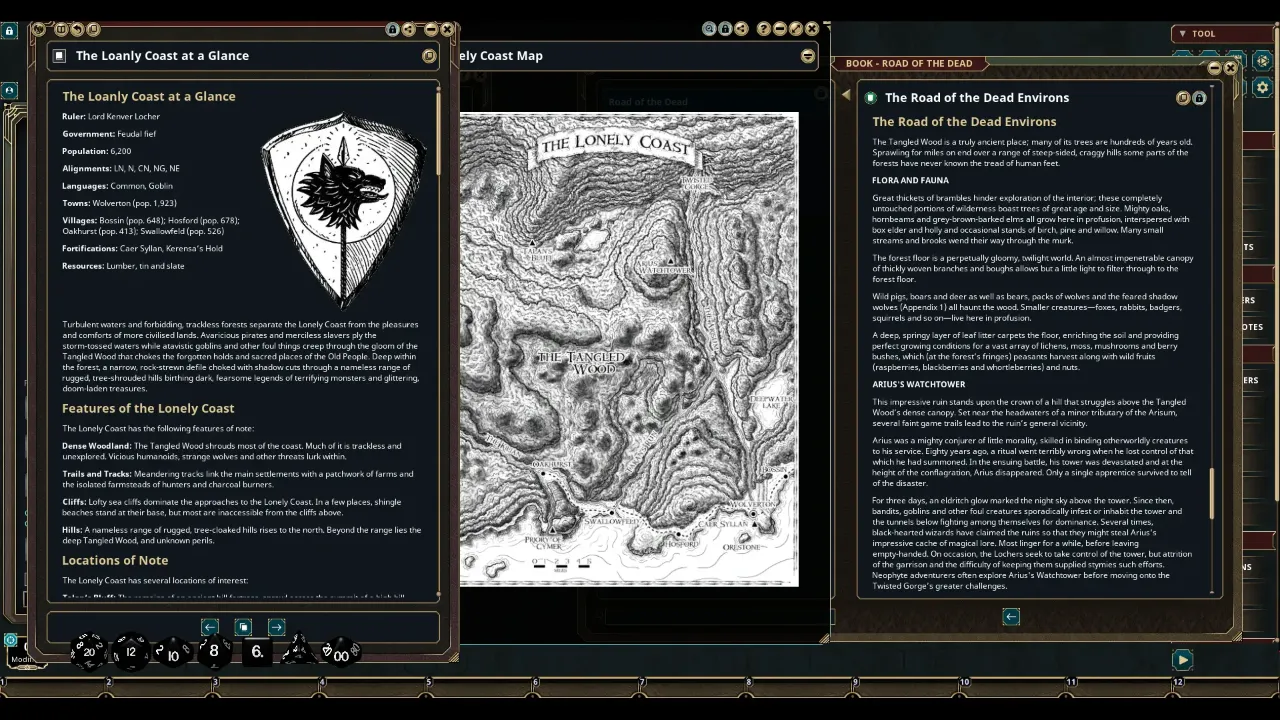
Task: Click link icon beside Road of the Dead Environs title
Action: pyautogui.click(x=1183, y=98)
